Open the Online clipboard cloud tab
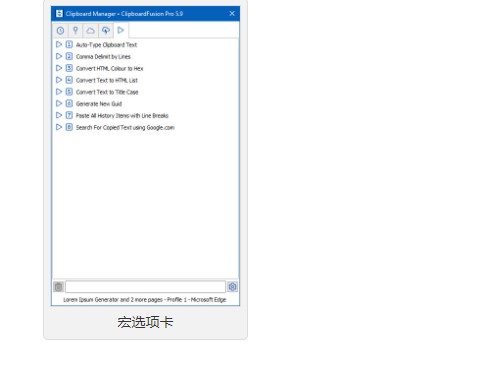The image size is (487, 375). tap(90, 31)
